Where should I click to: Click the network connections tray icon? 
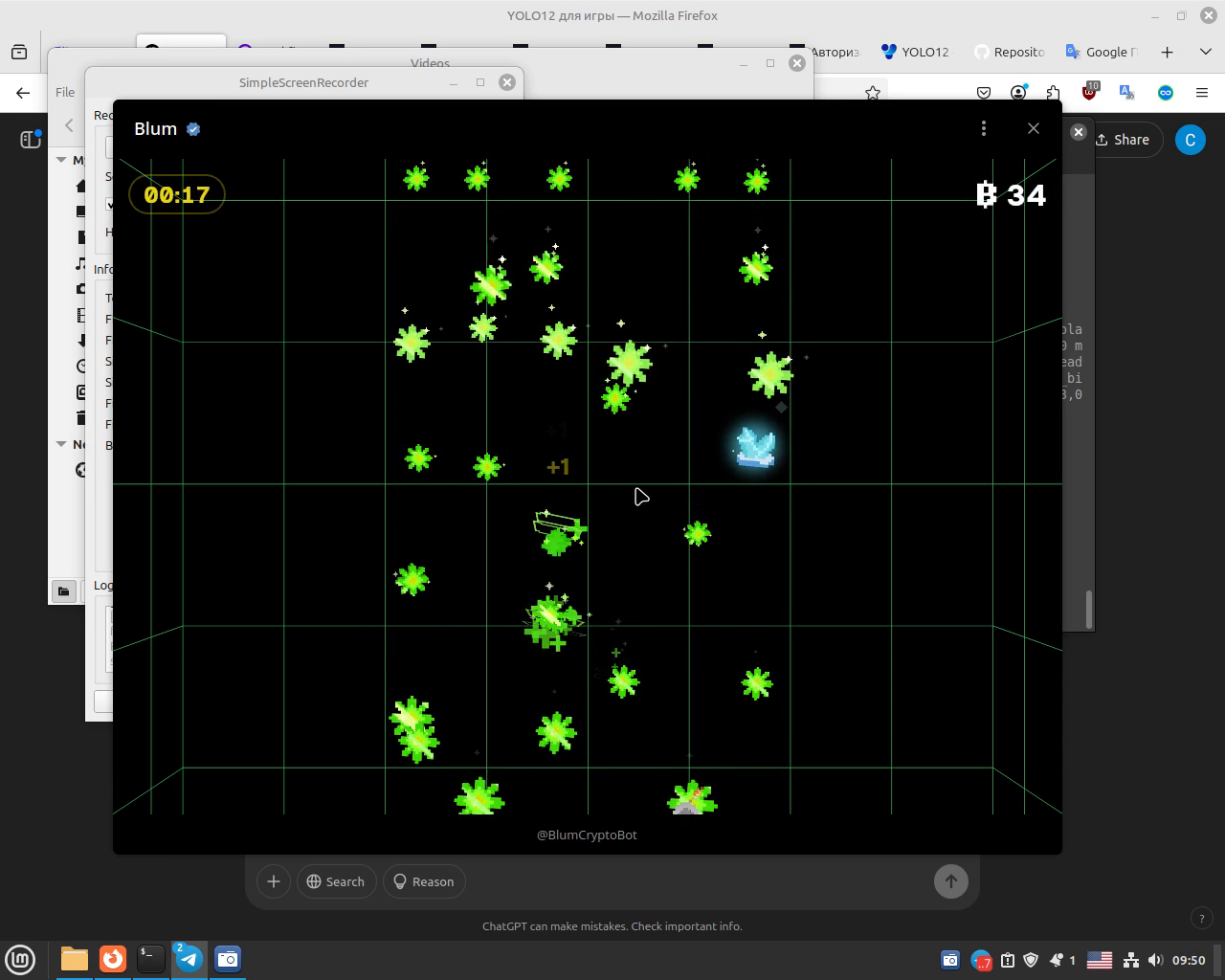pyautogui.click(x=1130, y=960)
